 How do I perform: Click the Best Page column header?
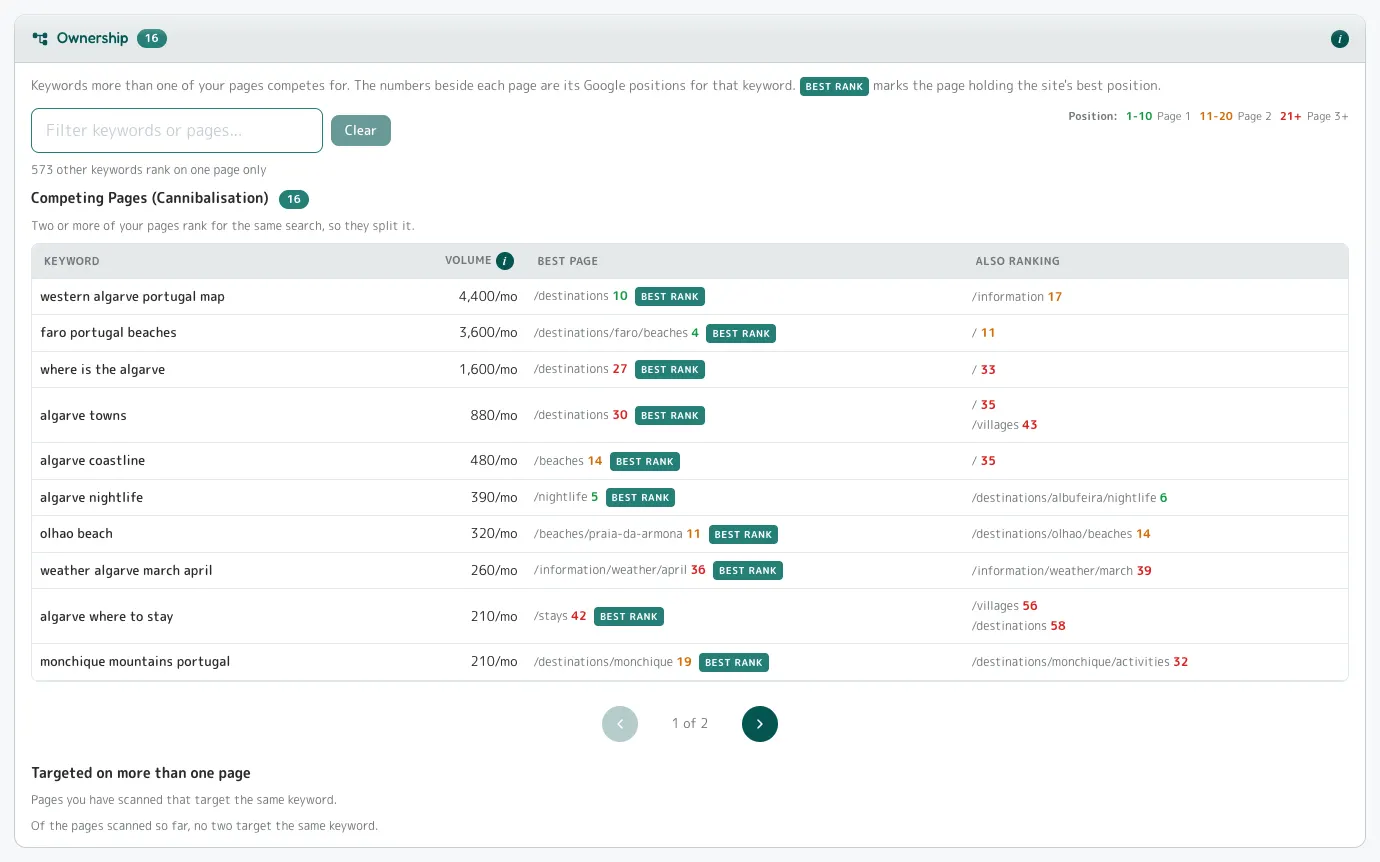pos(567,261)
